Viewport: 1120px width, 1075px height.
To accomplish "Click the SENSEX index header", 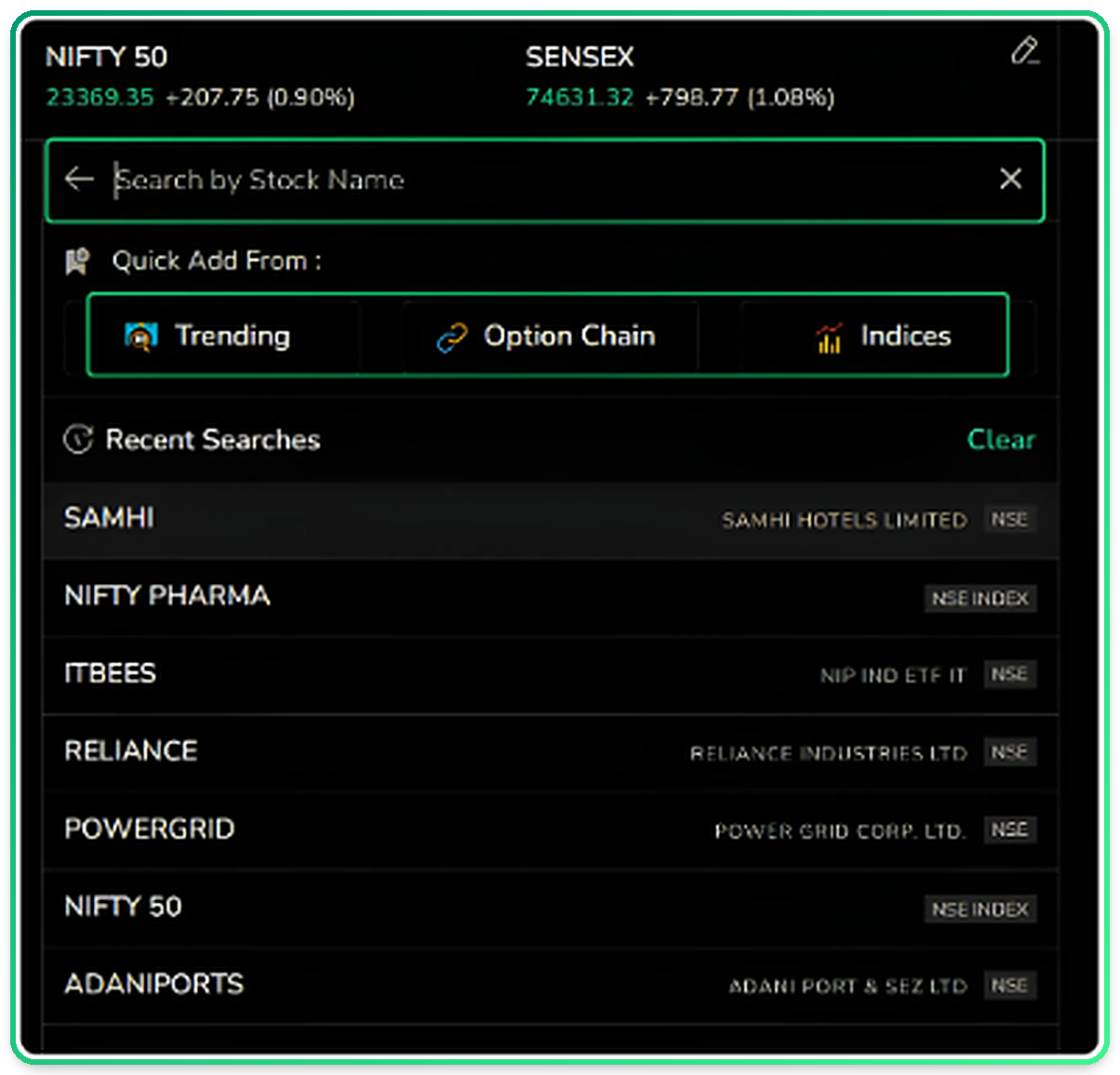I will pyautogui.click(x=580, y=57).
